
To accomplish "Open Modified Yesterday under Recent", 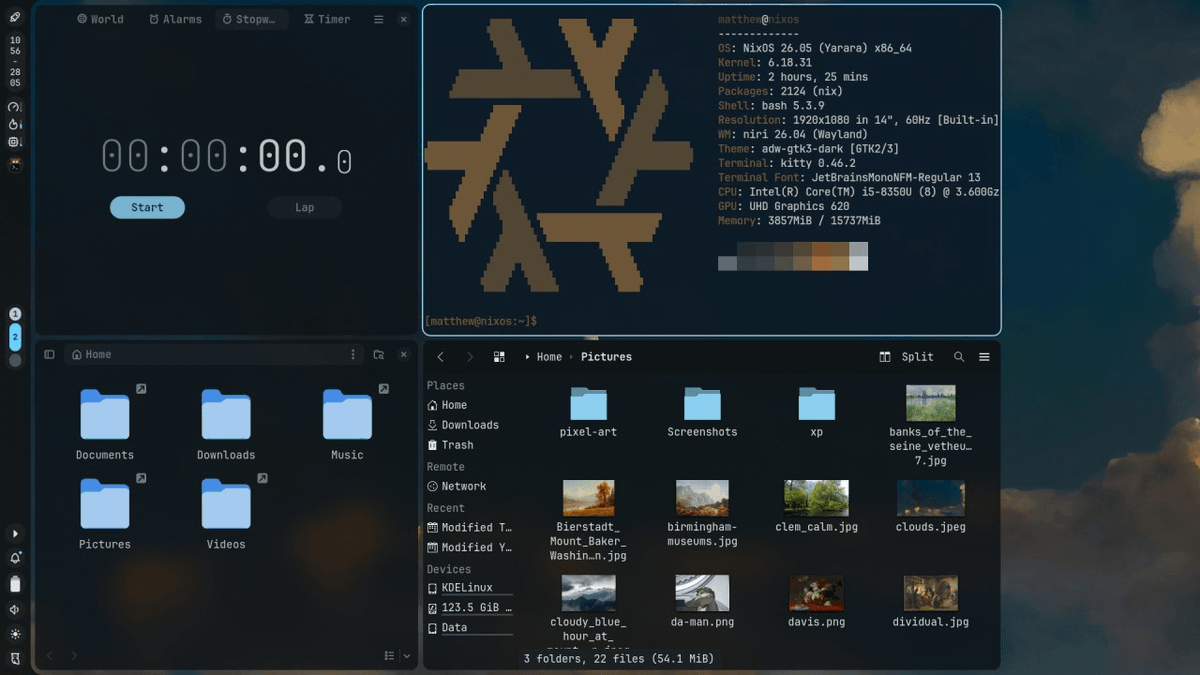I will point(470,547).
